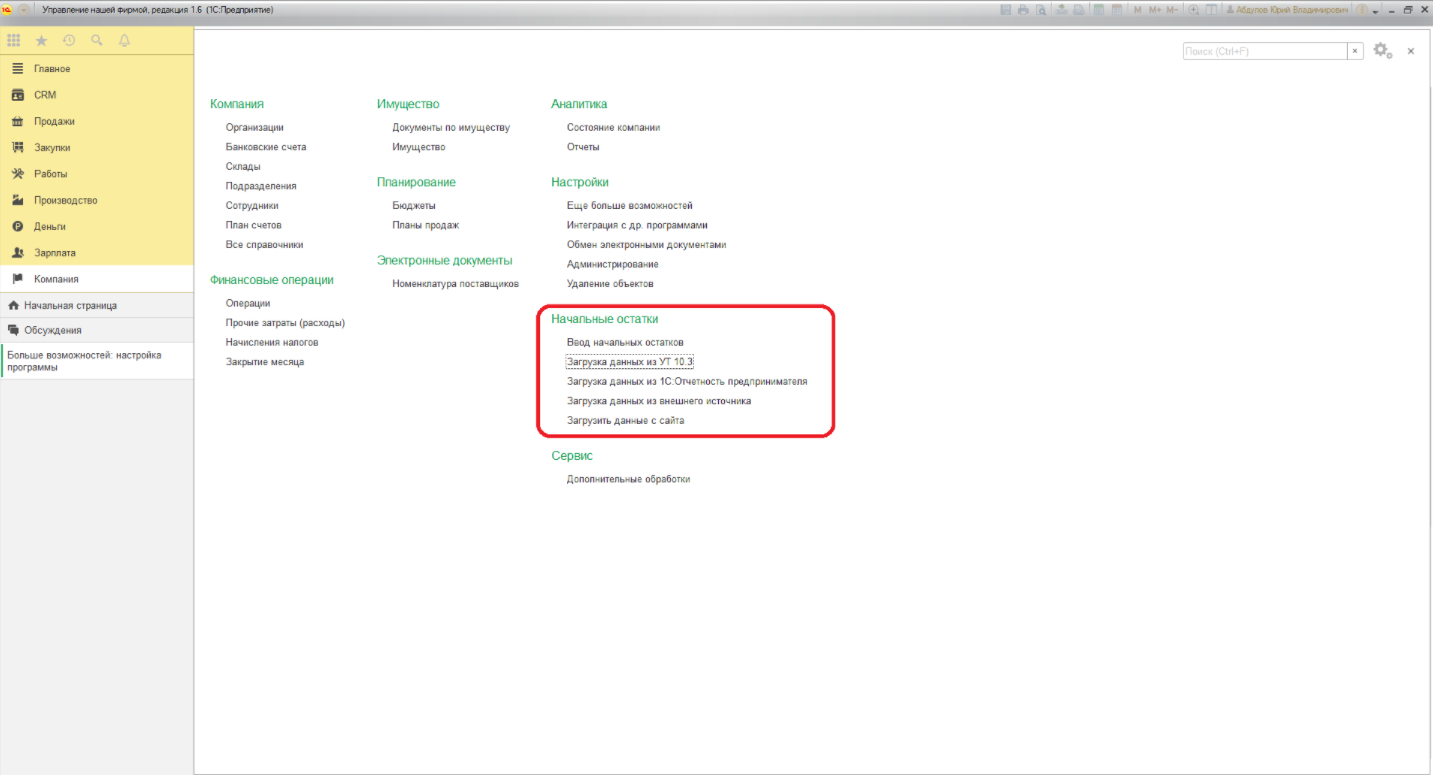Open Банковские счета link
Image resolution: width=1433 pixels, height=775 pixels.
pos(266,147)
